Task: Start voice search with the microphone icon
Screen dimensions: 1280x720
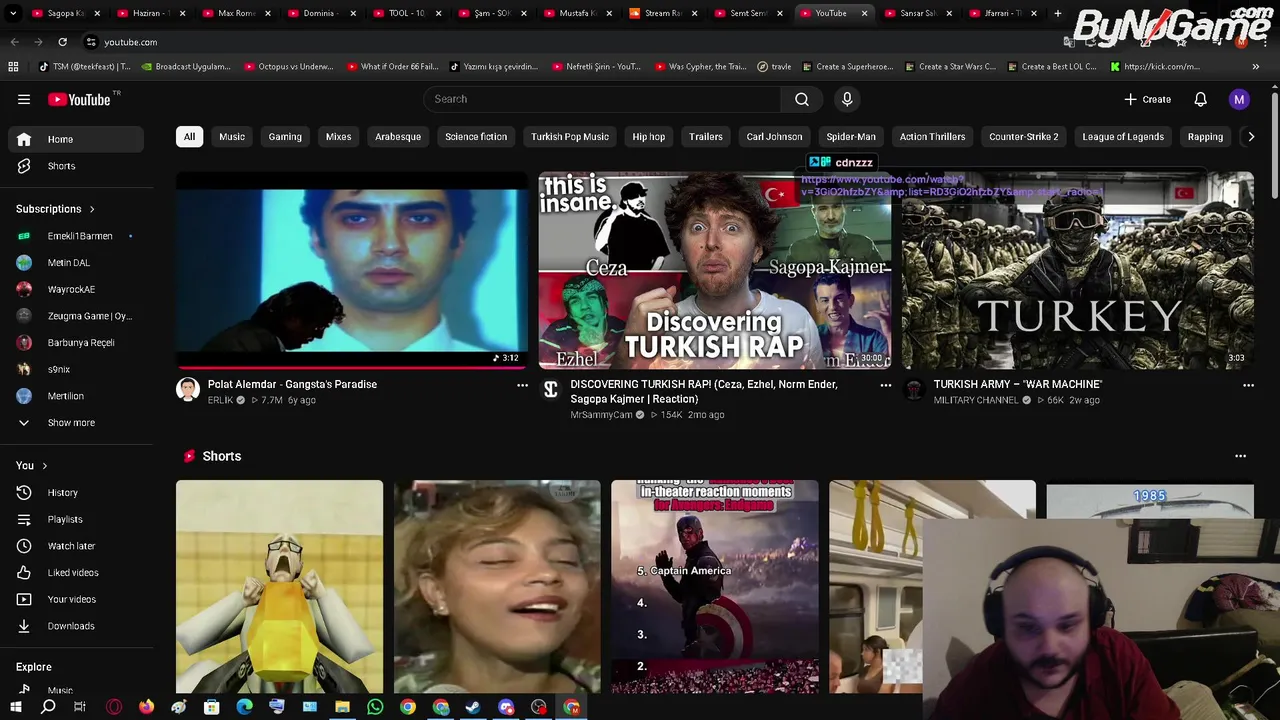Action: tap(847, 99)
